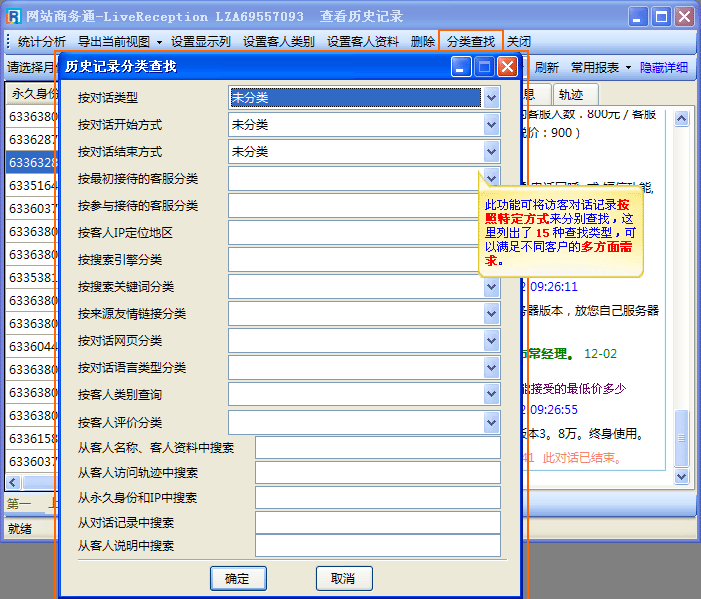This screenshot has height=599, width=701.
Task: Click 设置显示列 in the toolbar
Action: pos(200,42)
